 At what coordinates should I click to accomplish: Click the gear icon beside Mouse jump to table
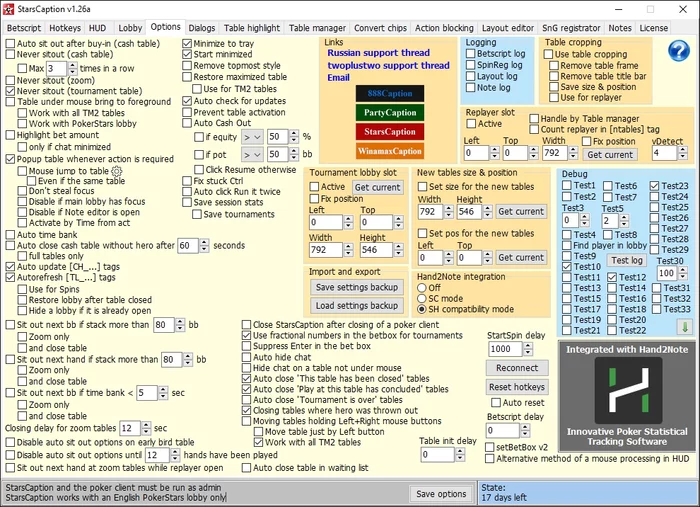(x=117, y=171)
